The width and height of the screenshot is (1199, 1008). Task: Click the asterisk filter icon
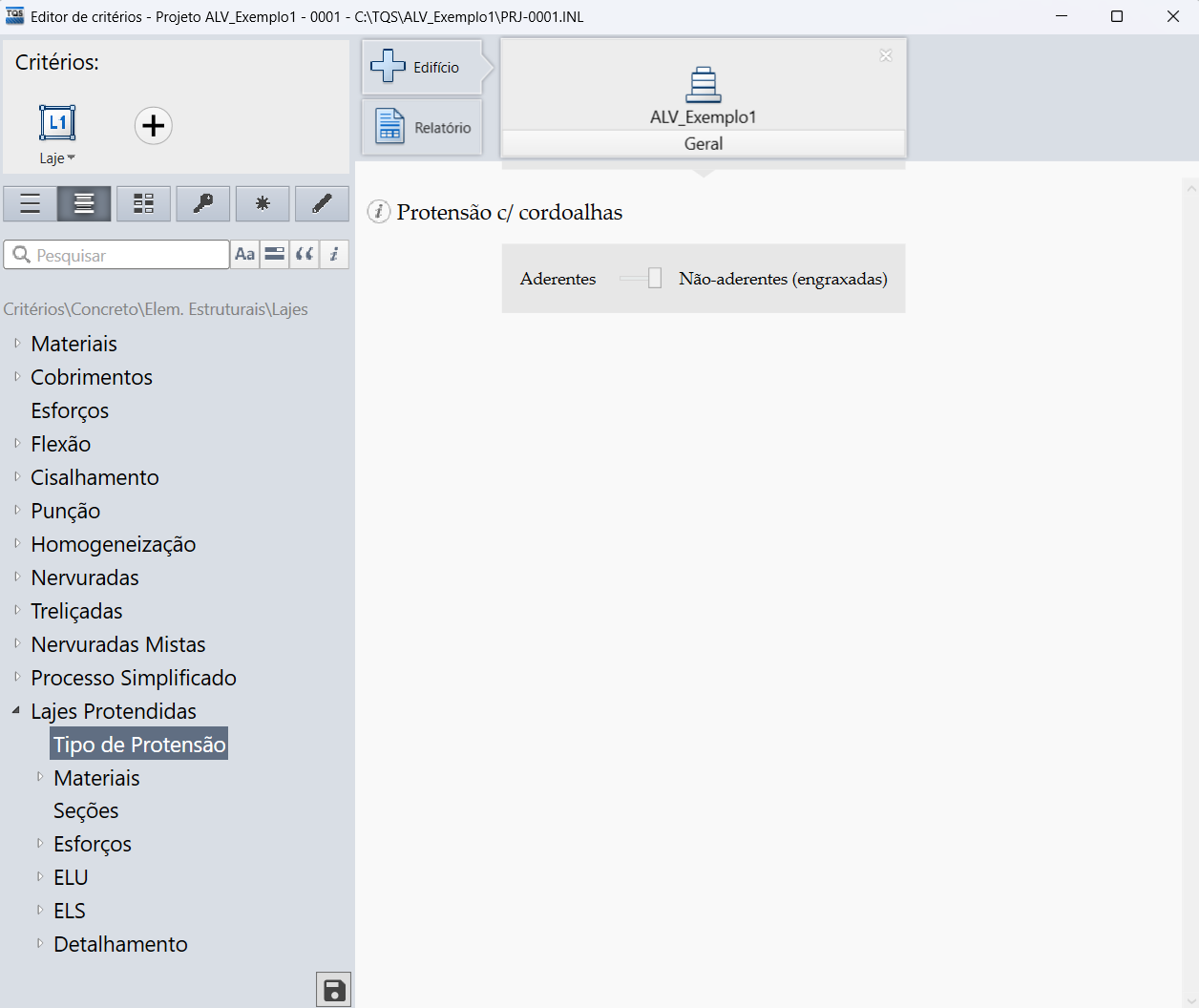pyautogui.click(x=263, y=203)
